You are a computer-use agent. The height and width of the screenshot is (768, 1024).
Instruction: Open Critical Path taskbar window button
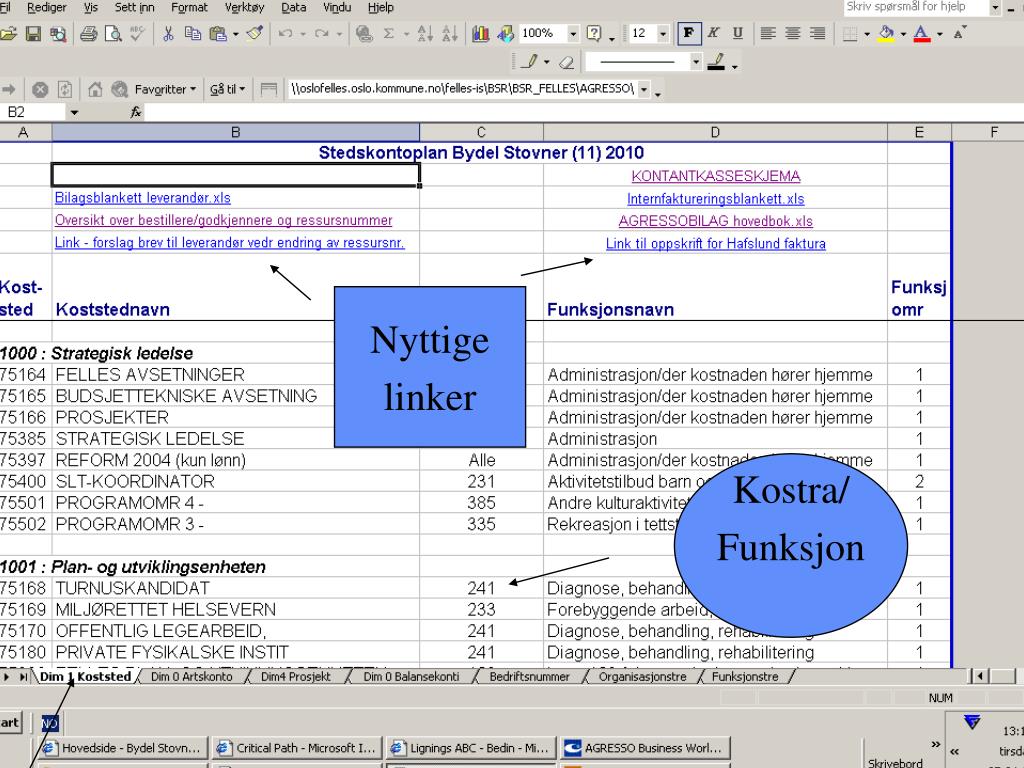pyautogui.click(x=297, y=748)
